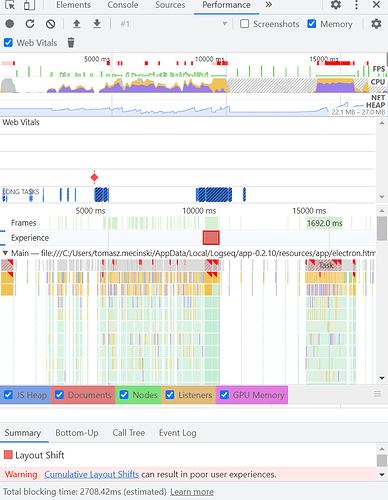Select the inspect element picker icon
The width and height of the screenshot is (388, 500).
click(x=10, y=5)
